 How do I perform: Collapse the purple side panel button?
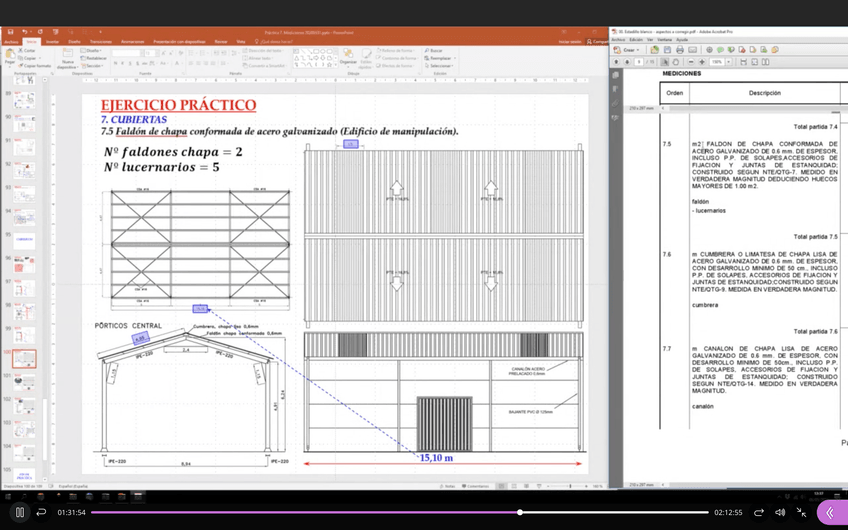(x=830, y=512)
